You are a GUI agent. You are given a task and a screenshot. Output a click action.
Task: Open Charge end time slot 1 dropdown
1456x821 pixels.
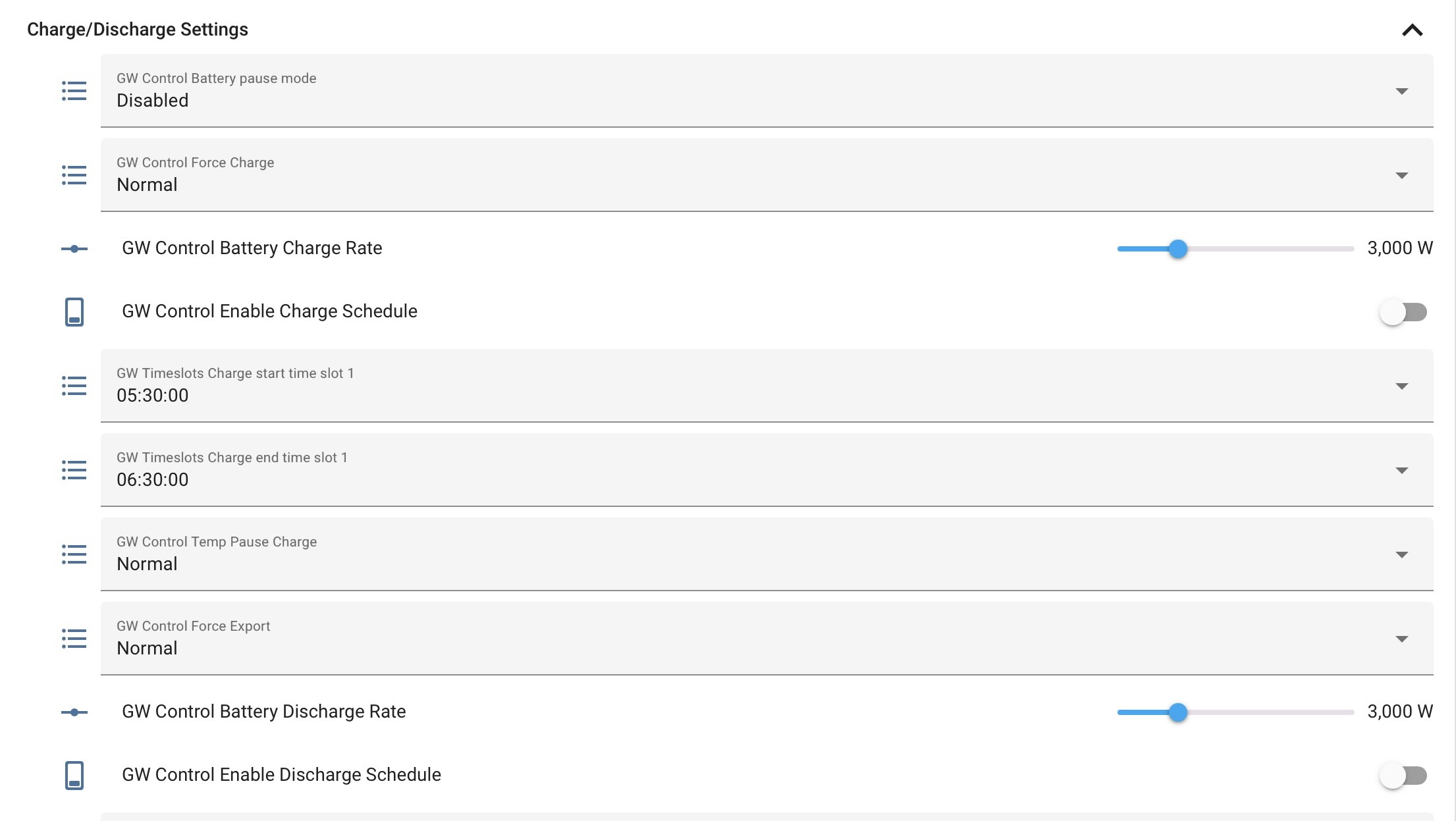[767, 470]
